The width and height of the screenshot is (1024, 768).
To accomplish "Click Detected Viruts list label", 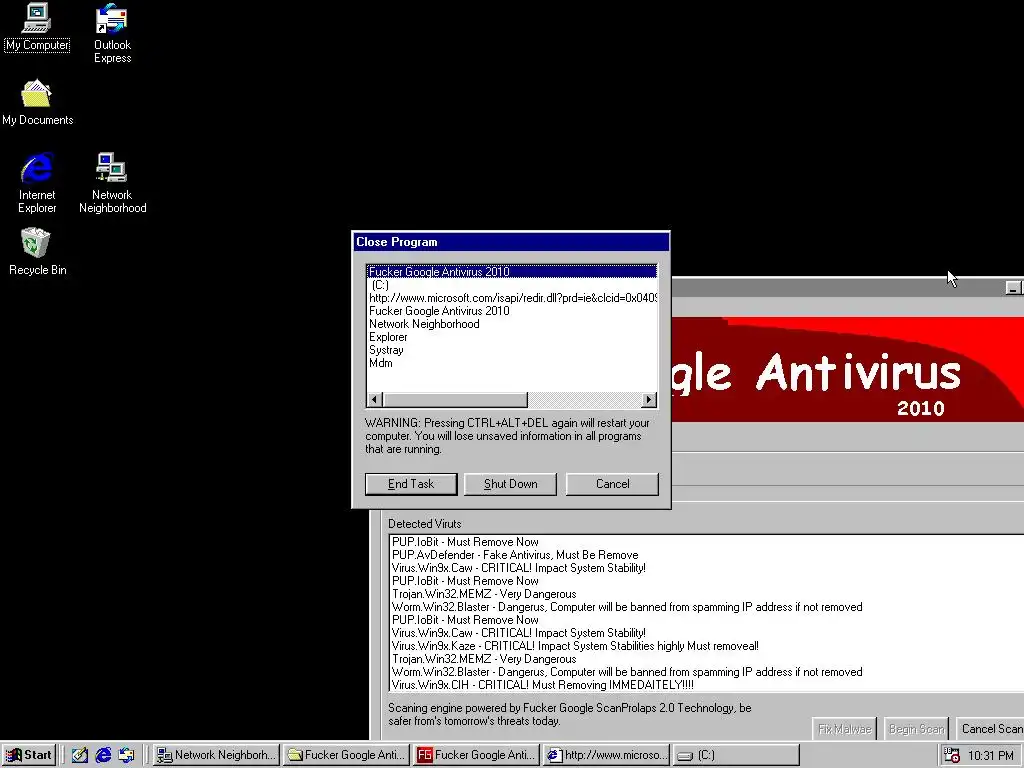I will [424, 524].
